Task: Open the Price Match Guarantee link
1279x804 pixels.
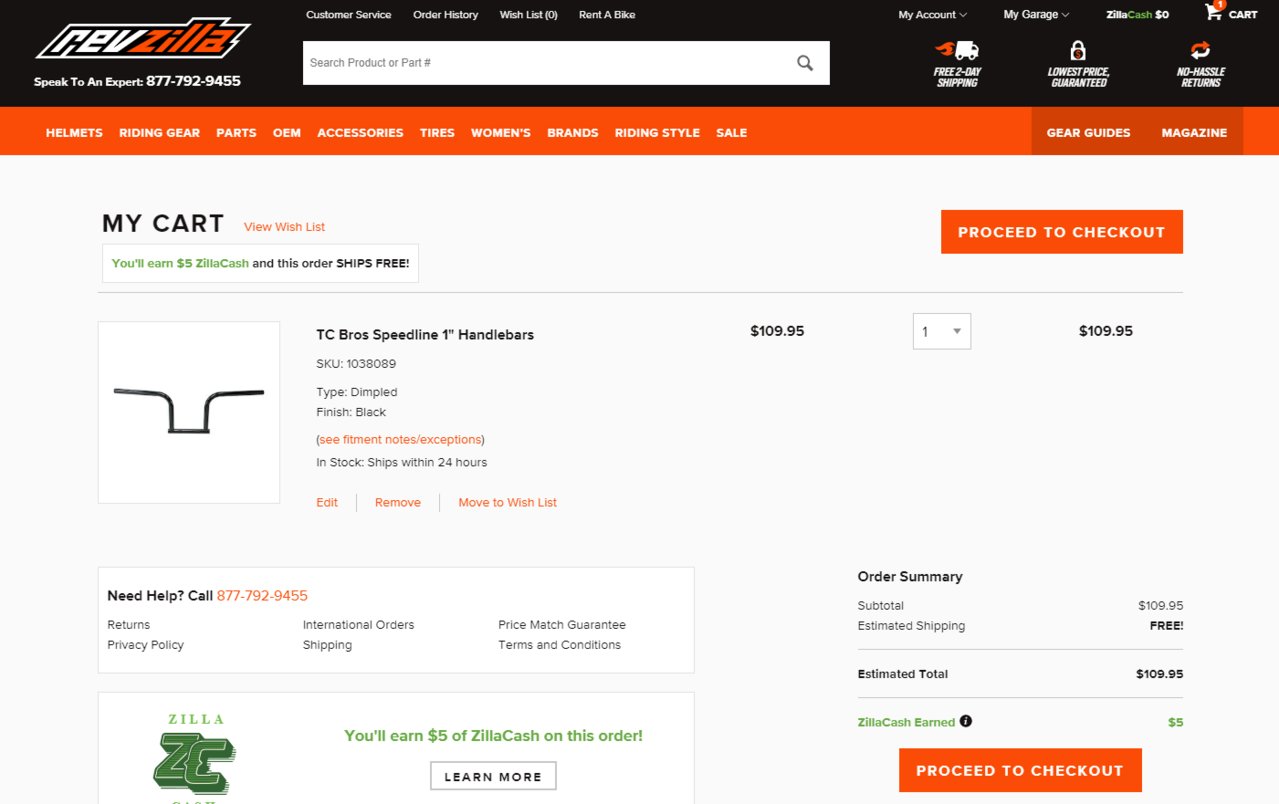Action: point(562,625)
